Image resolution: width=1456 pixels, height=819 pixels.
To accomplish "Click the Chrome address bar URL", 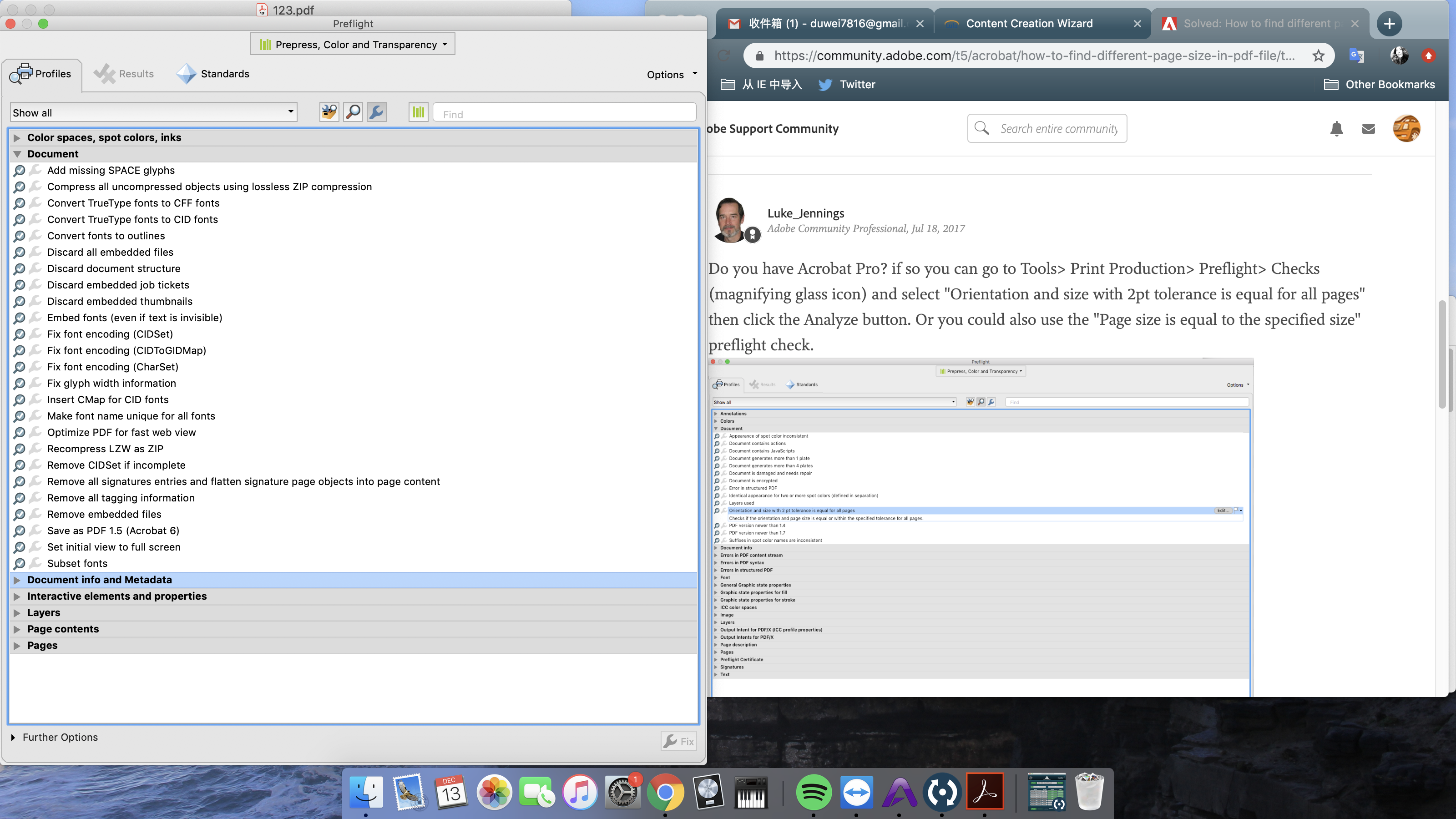I will (1034, 56).
